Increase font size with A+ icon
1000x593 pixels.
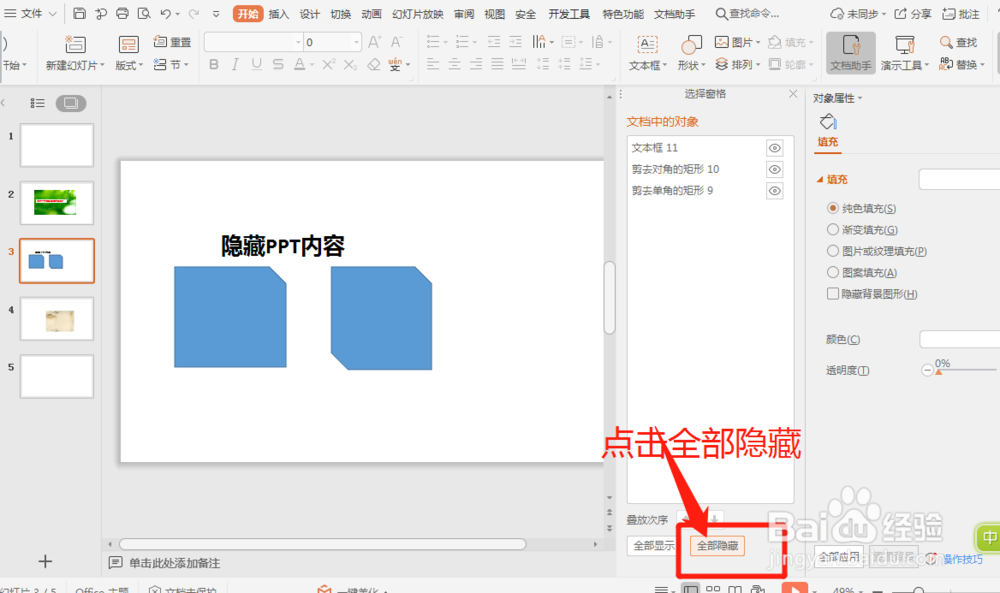pyautogui.click(x=374, y=42)
